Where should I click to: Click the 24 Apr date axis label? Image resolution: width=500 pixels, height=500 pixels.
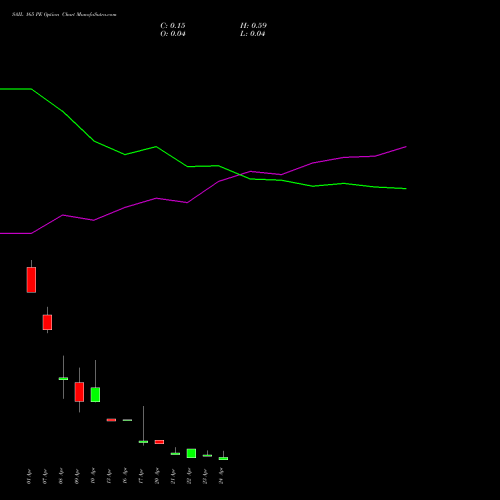(x=221, y=476)
